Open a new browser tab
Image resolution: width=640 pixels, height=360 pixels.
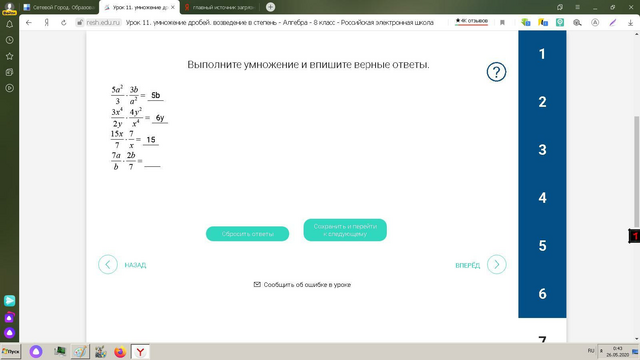(x=270, y=7)
